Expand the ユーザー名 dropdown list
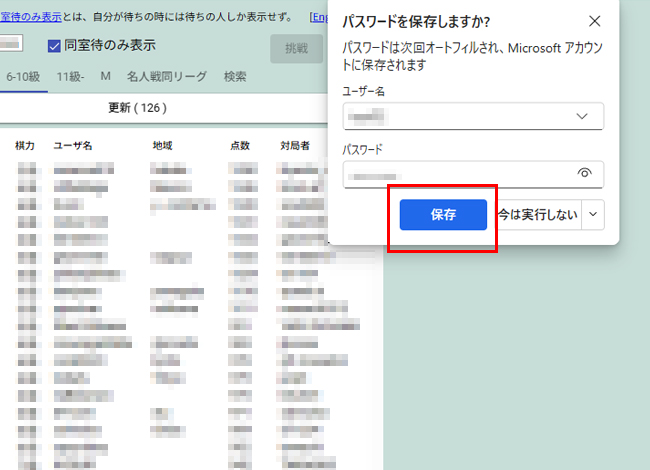 click(x=583, y=116)
